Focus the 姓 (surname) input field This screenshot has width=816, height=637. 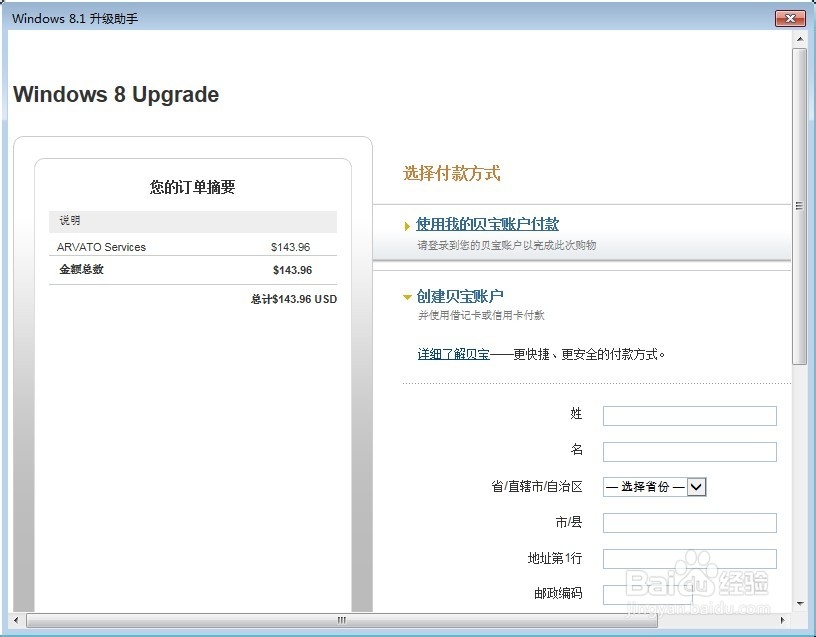pyautogui.click(x=690, y=416)
